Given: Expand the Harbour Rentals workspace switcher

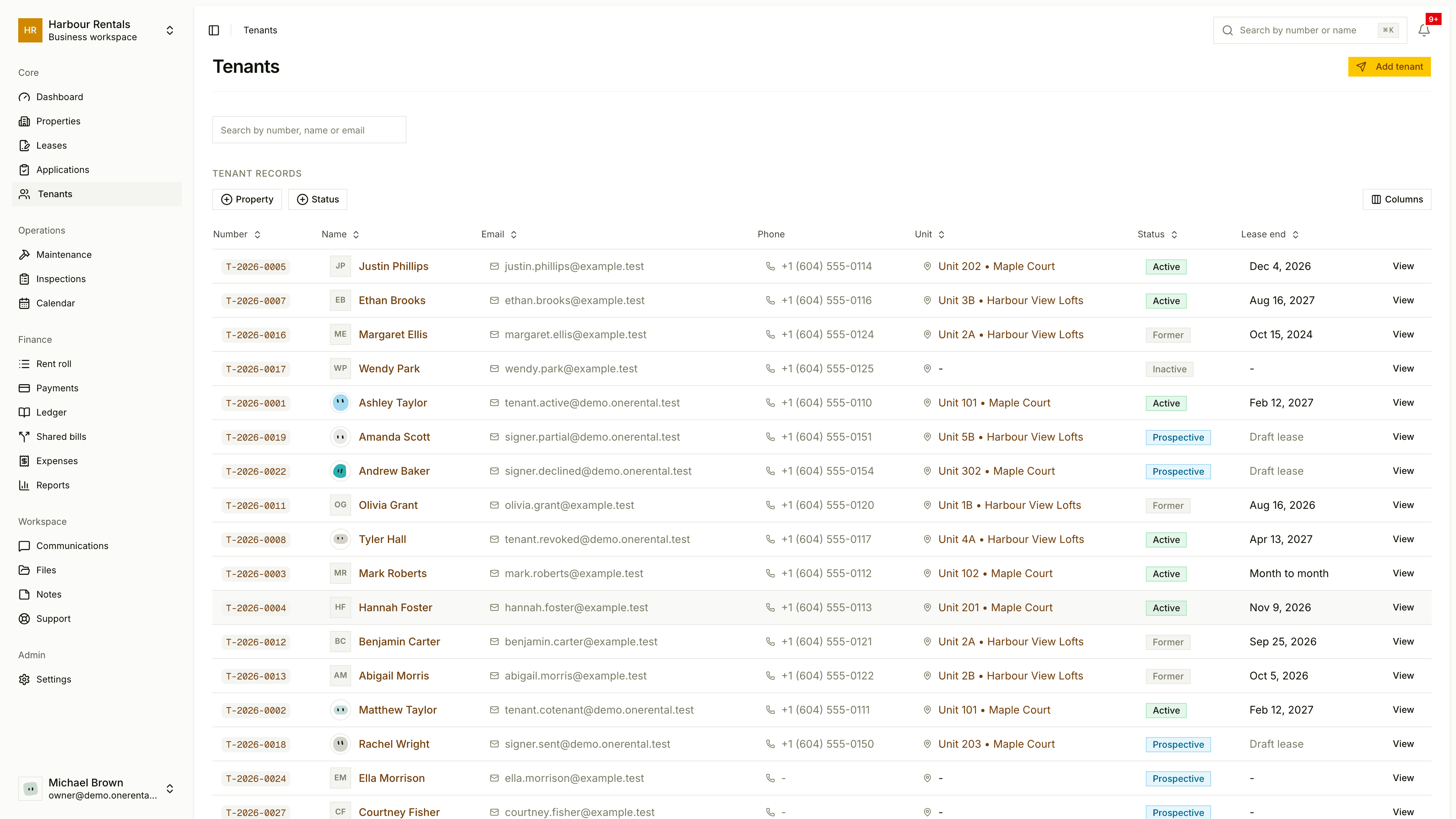Looking at the screenshot, I should coord(169,30).
